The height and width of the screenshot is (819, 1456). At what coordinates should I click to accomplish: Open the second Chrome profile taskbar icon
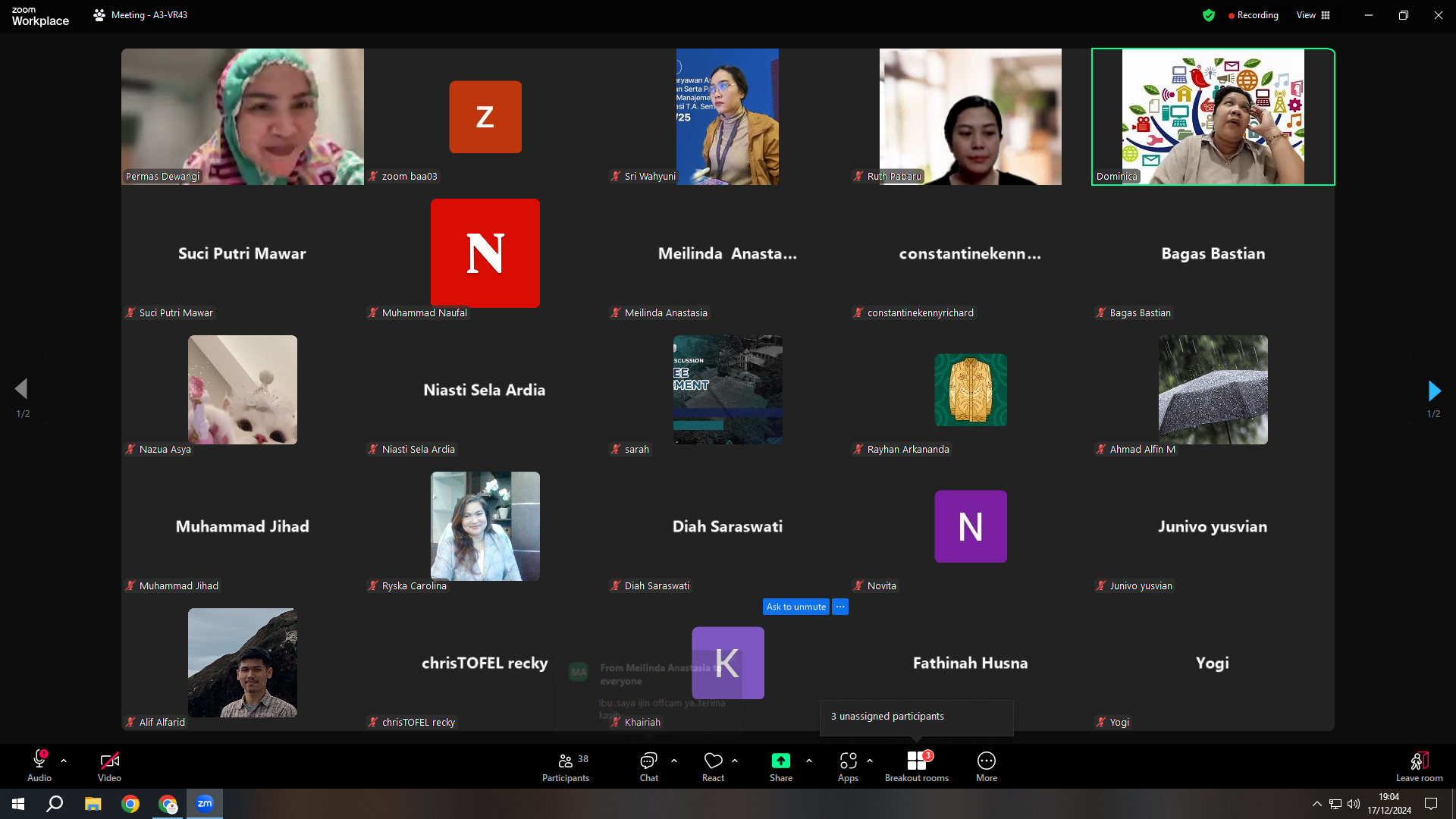[x=168, y=804]
